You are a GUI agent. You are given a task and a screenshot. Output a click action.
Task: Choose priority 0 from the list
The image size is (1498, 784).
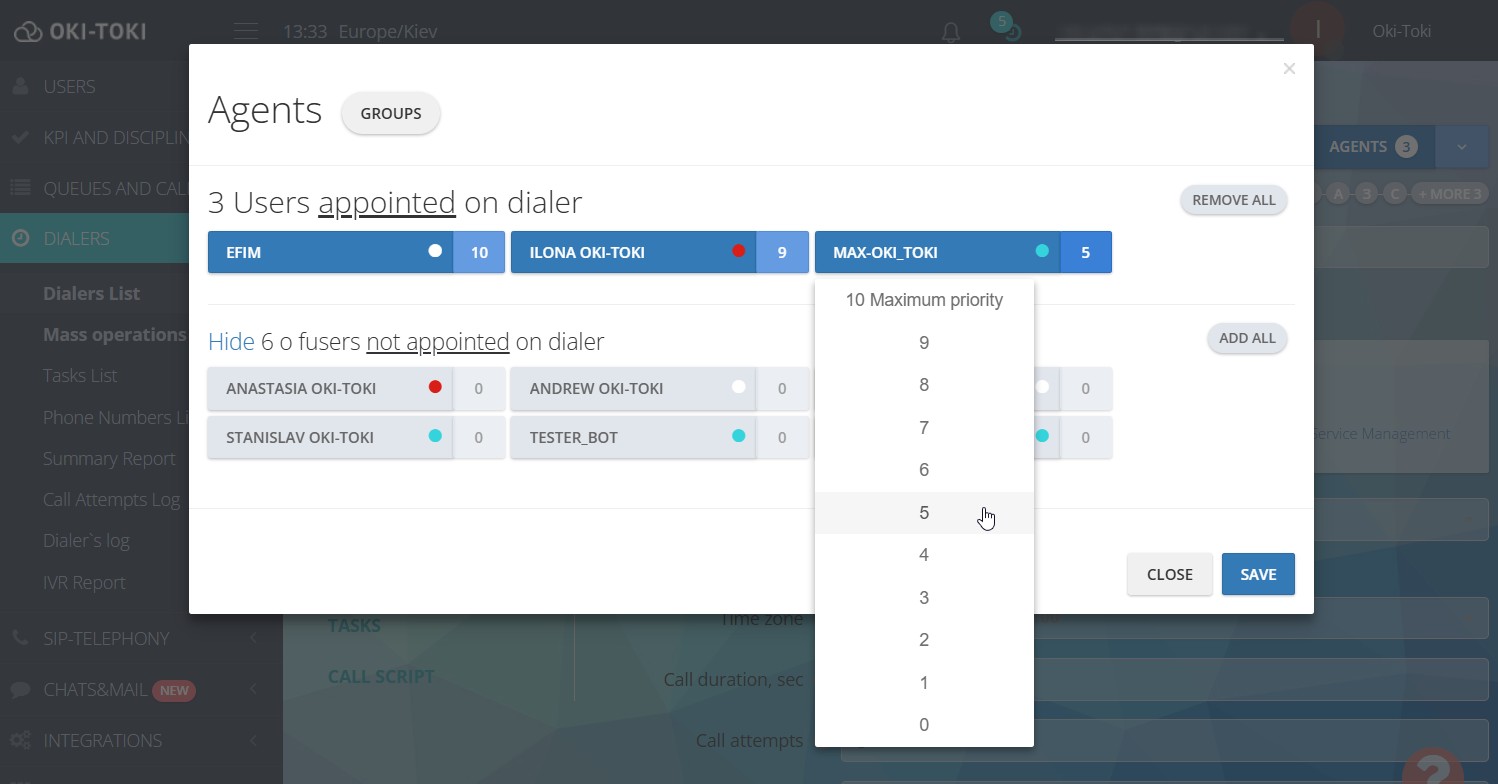click(924, 725)
